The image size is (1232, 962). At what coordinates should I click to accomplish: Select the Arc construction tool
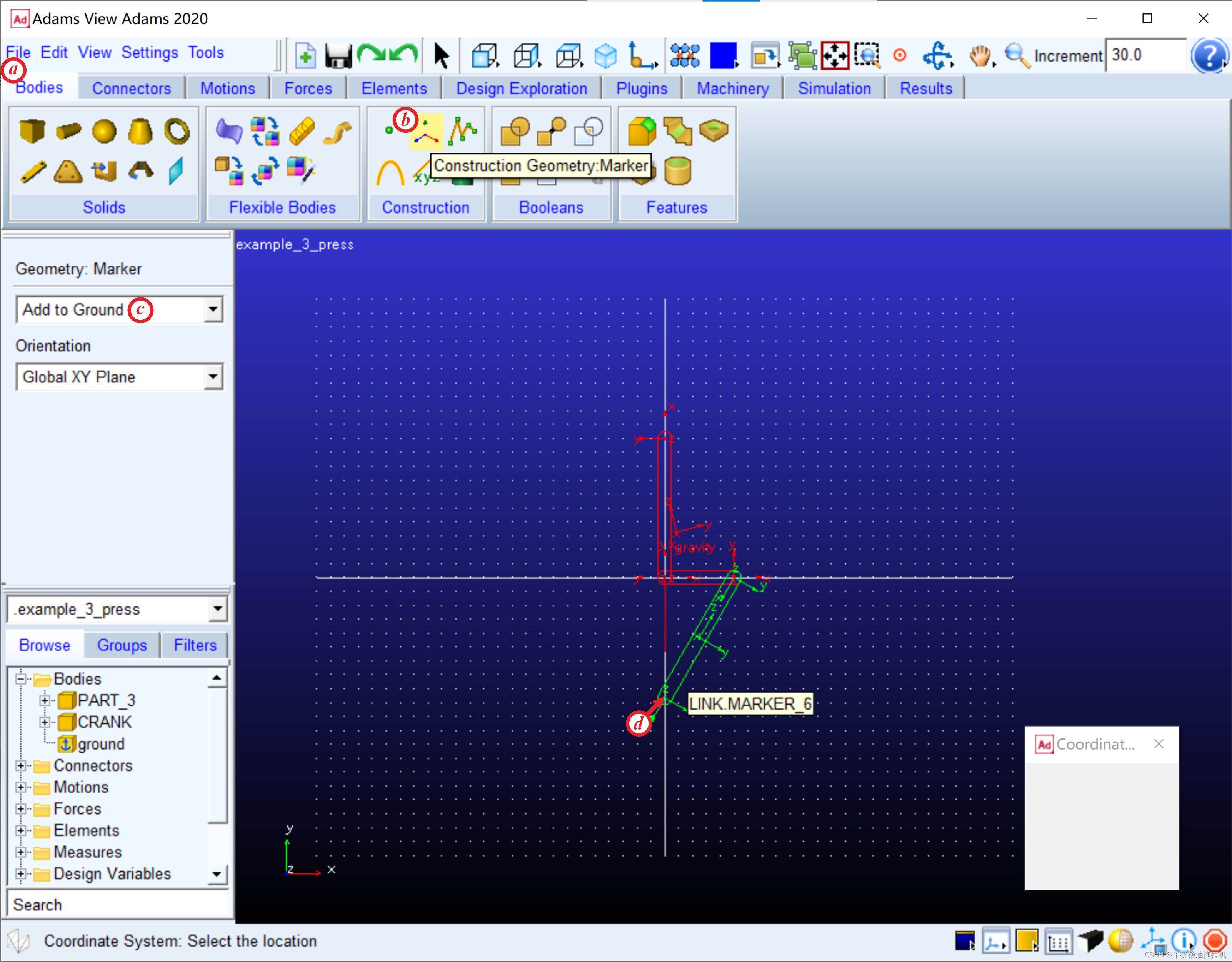pyautogui.click(x=390, y=172)
